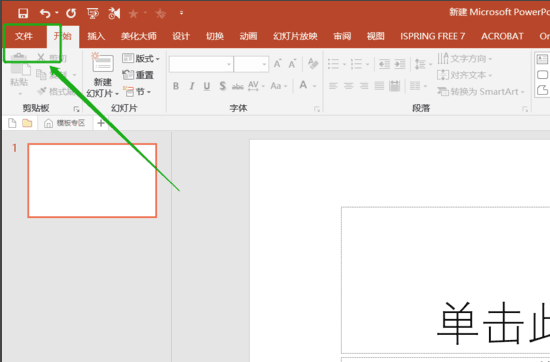Click the 重置 reset button
This screenshot has height=362, width=550.
pyautogui.click(x=138, y=75)
